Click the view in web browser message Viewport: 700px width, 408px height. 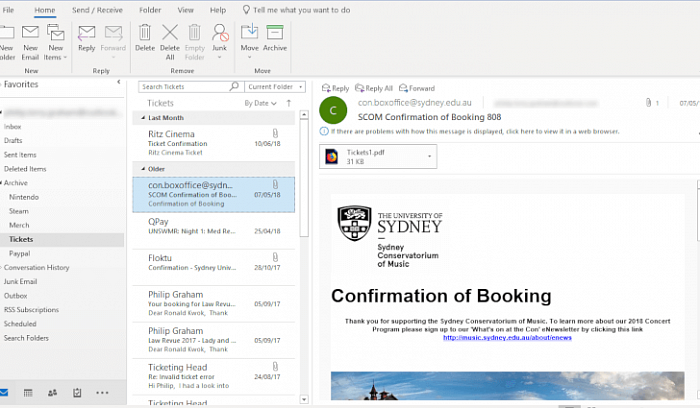pyautogui.click(x=475, y=131)
